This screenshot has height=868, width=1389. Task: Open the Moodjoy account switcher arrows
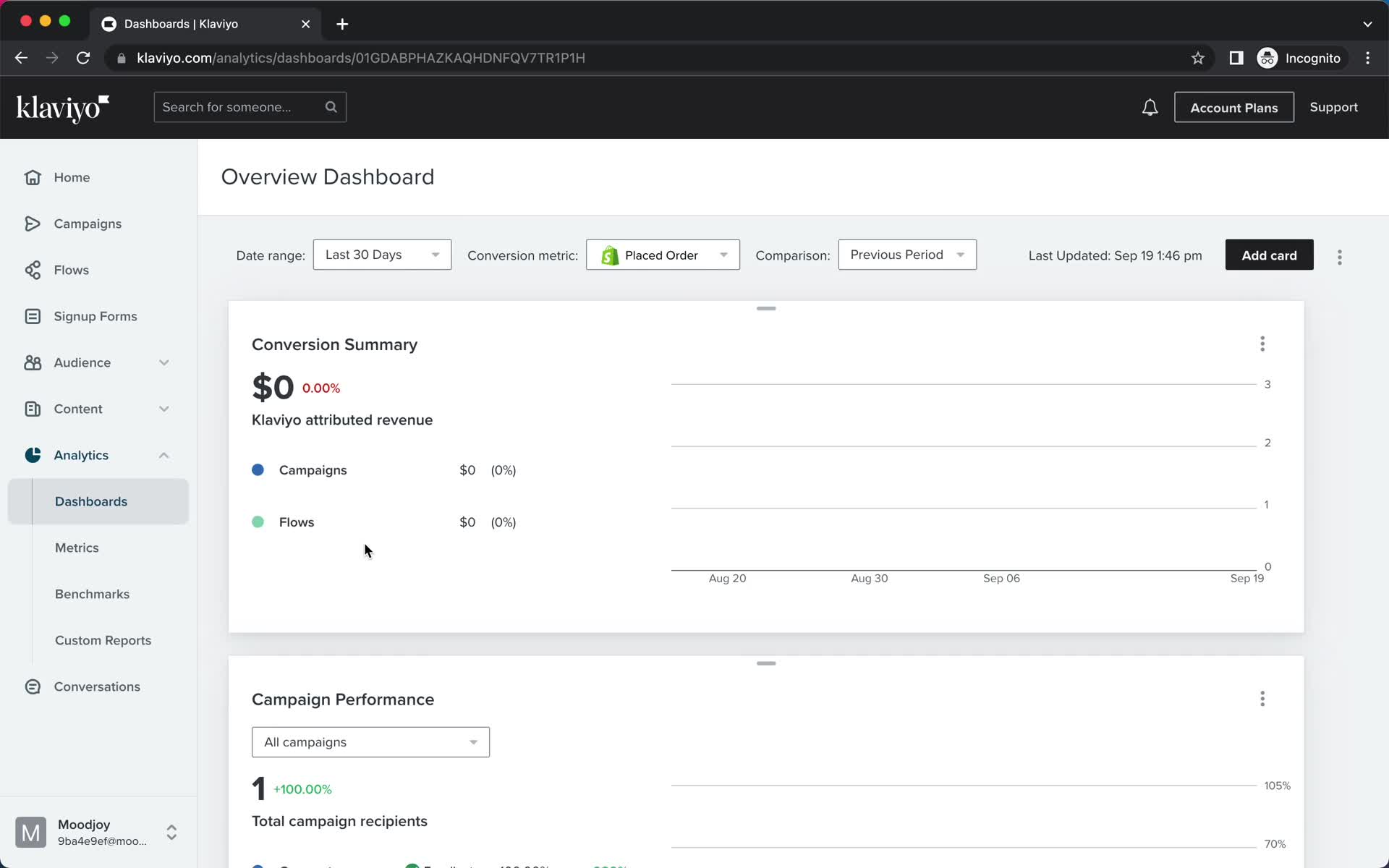[x=171, y=833]
